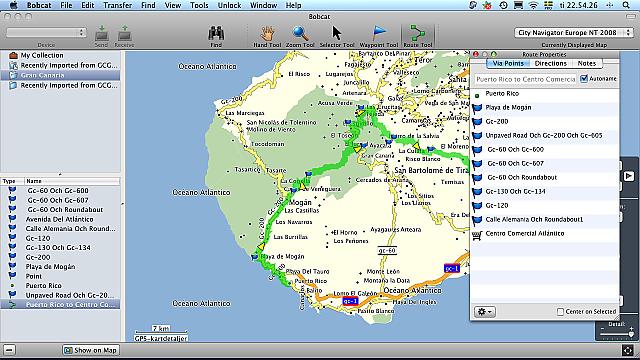Viewport: 640px width, 360px height.
Task: Open the City Navigator Europe map dropdown
Action: [573, 33]
